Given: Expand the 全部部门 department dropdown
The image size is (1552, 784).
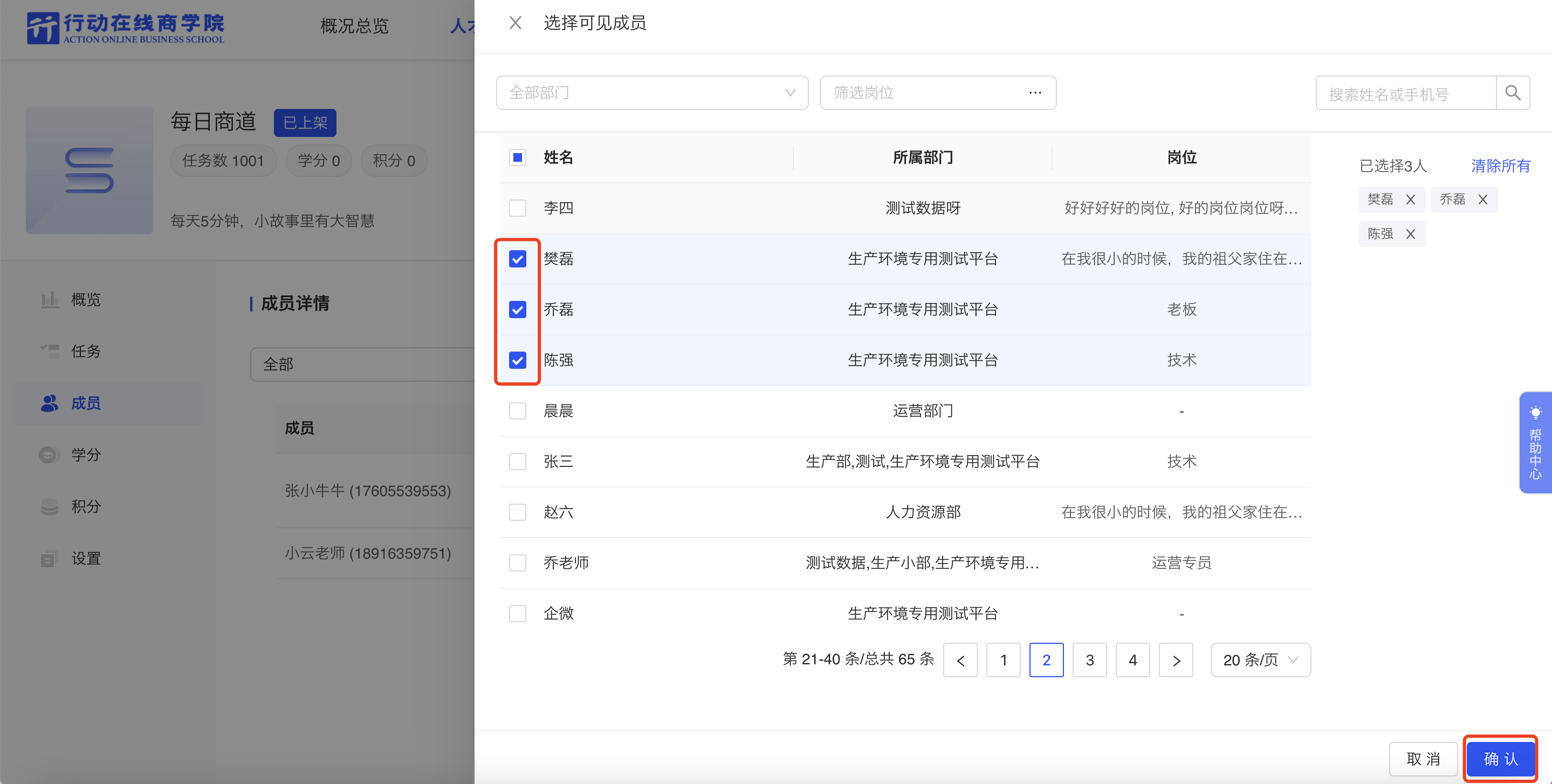Looking at the screenshot, I should point(652,93).
